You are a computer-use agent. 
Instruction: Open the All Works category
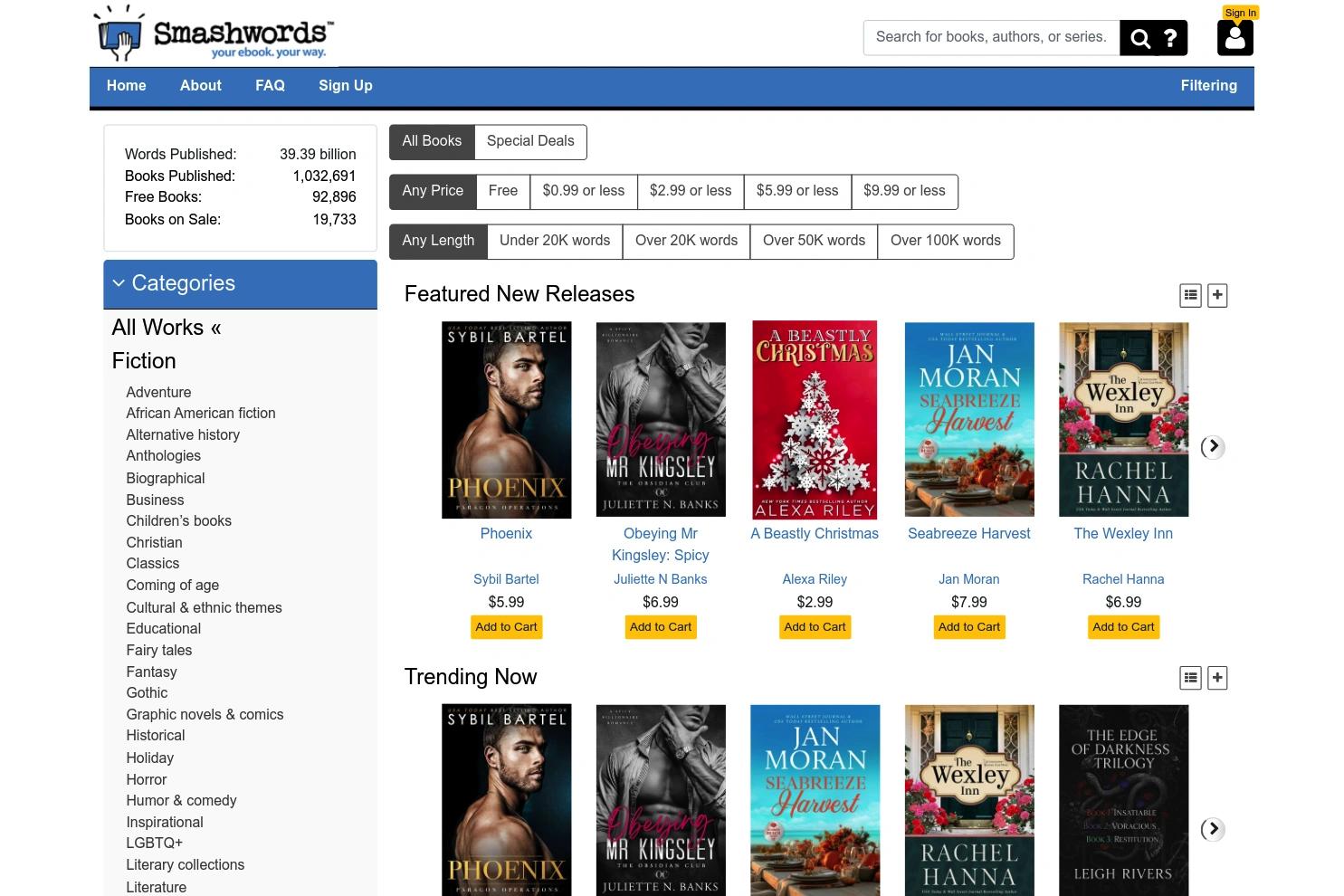167,328
